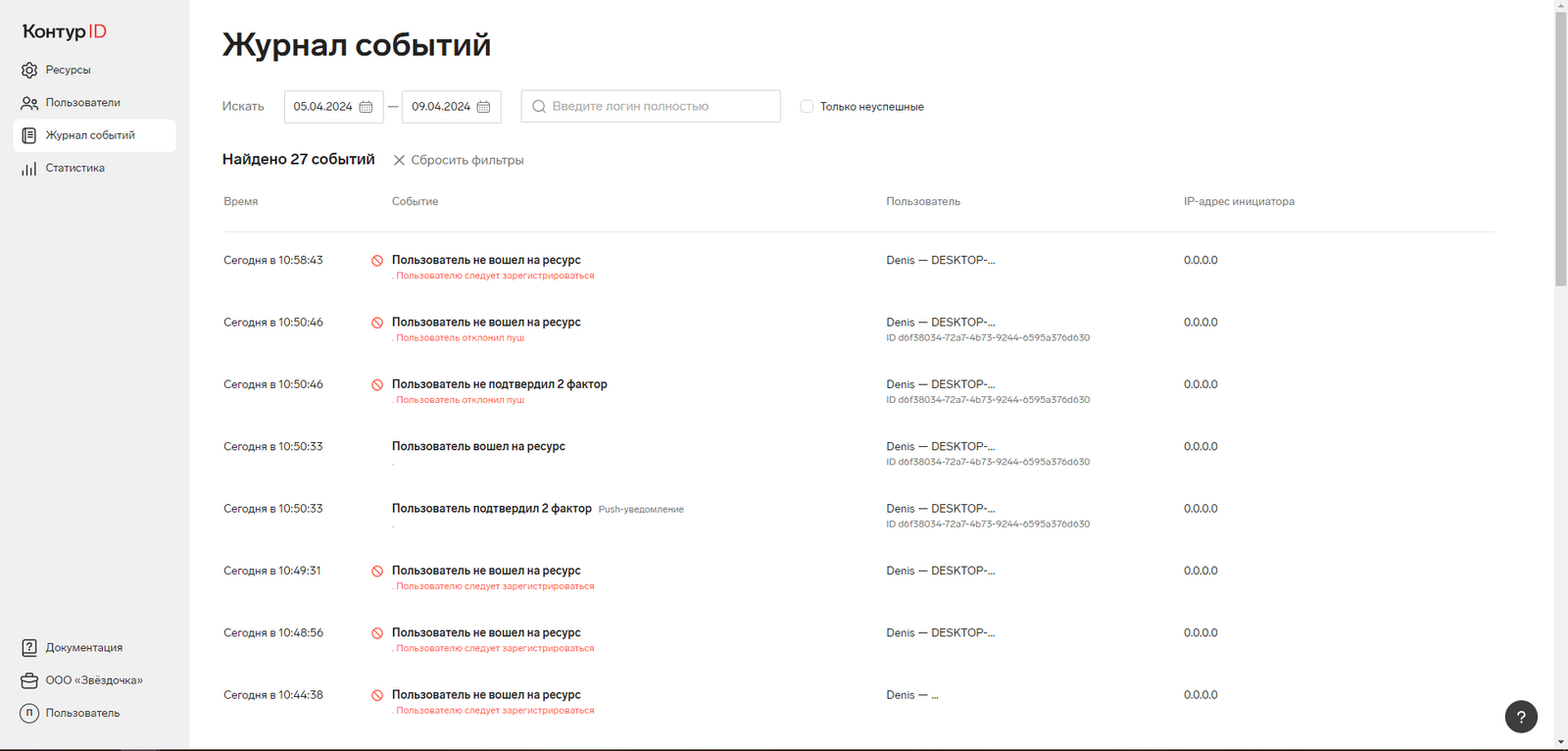Click the Пользователи people icon

tap(29, 103)
